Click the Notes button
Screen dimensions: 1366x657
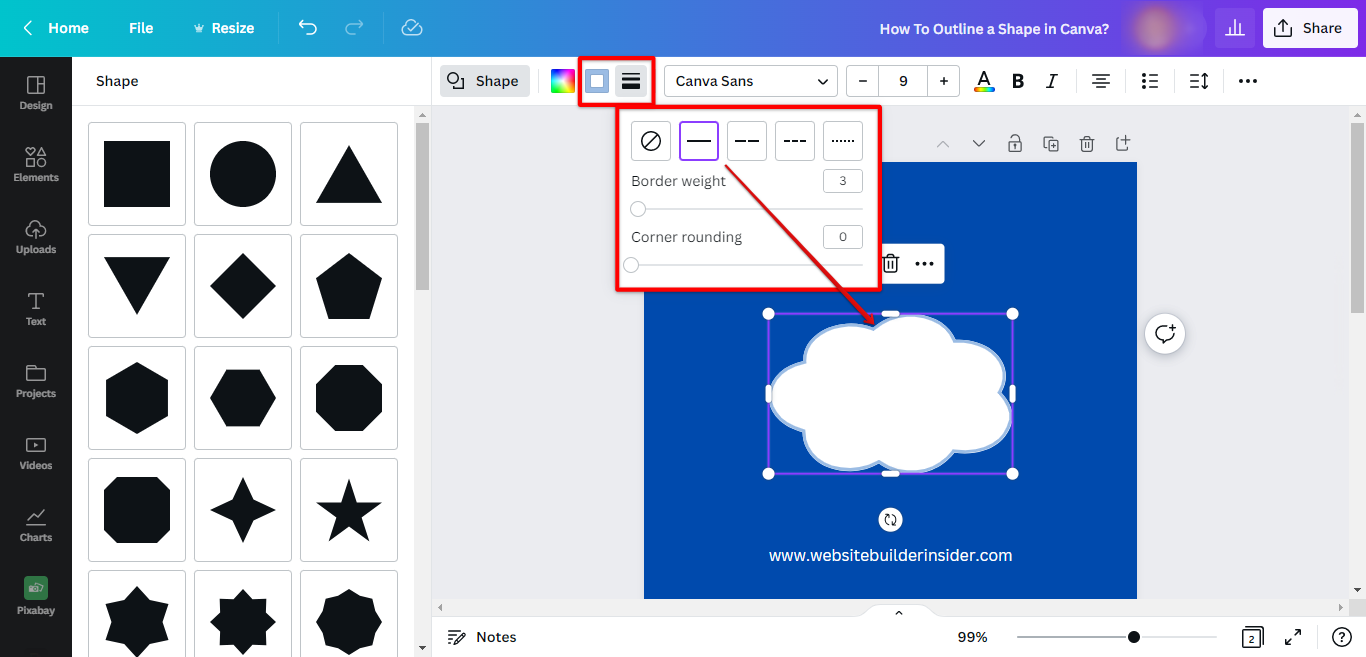[x=482, y=637]
